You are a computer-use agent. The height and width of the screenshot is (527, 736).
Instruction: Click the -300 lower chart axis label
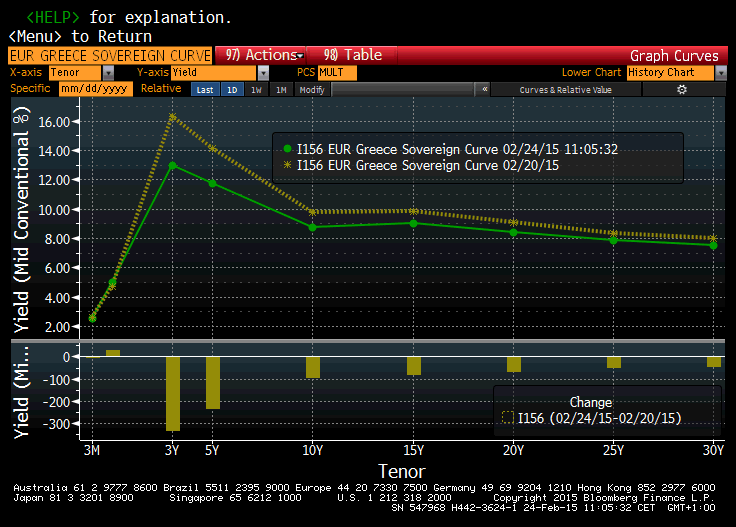click(x=56, y=424)
